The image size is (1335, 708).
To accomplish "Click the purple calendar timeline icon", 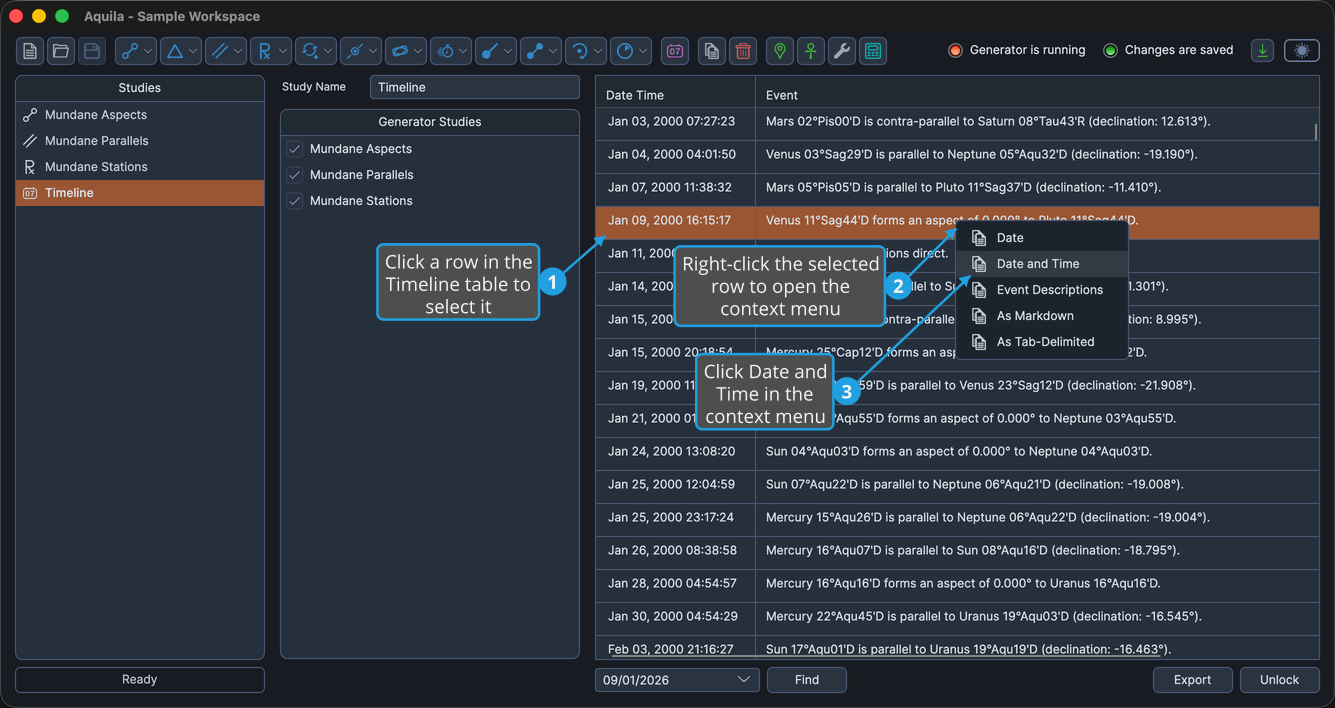I will click(x=675, y=51).
